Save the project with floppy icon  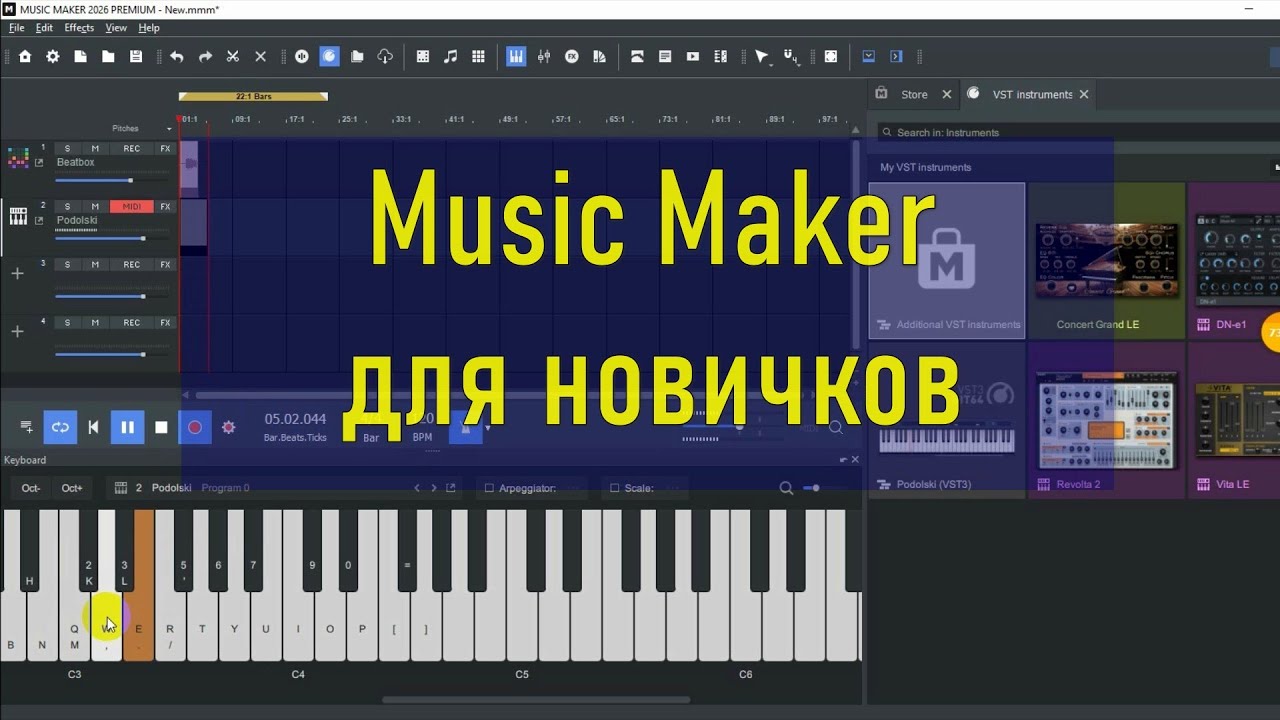pos(136,57)
